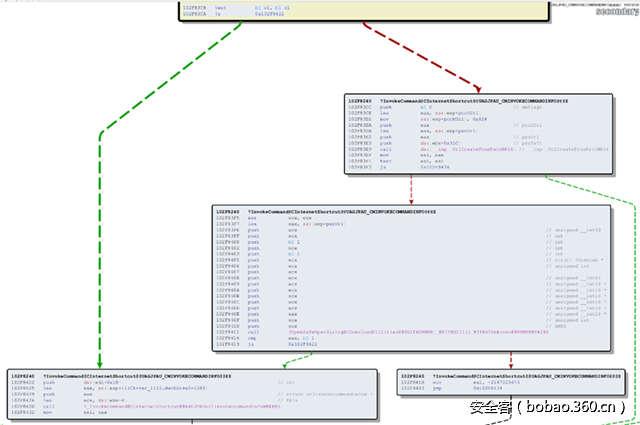The height and width of the screenshot is (425, 640).
Task: Select the 'cmp eax, bl 1' instruction
Action: coord(265,338)
